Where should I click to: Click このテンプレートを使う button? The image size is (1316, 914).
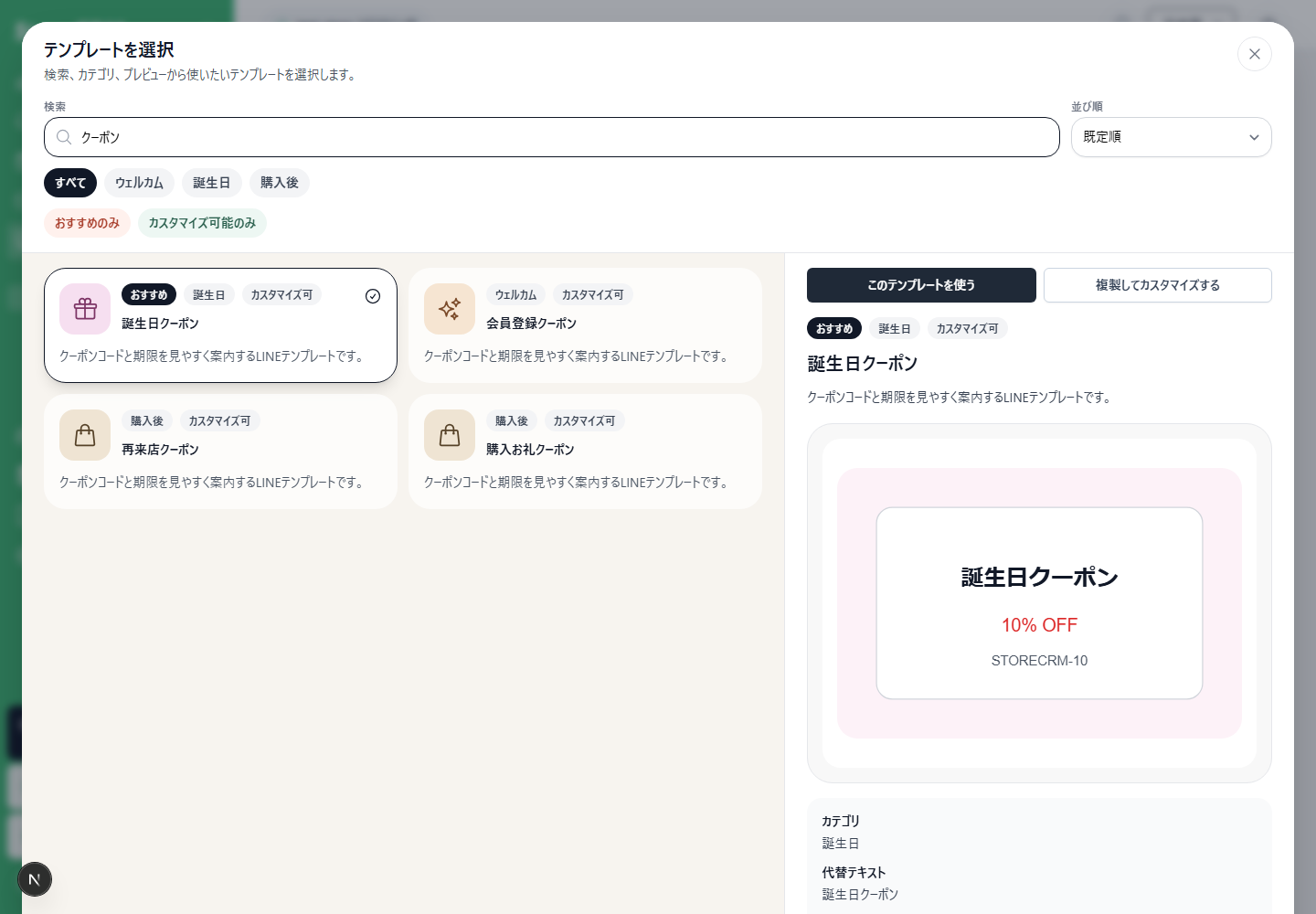(921, 285)
